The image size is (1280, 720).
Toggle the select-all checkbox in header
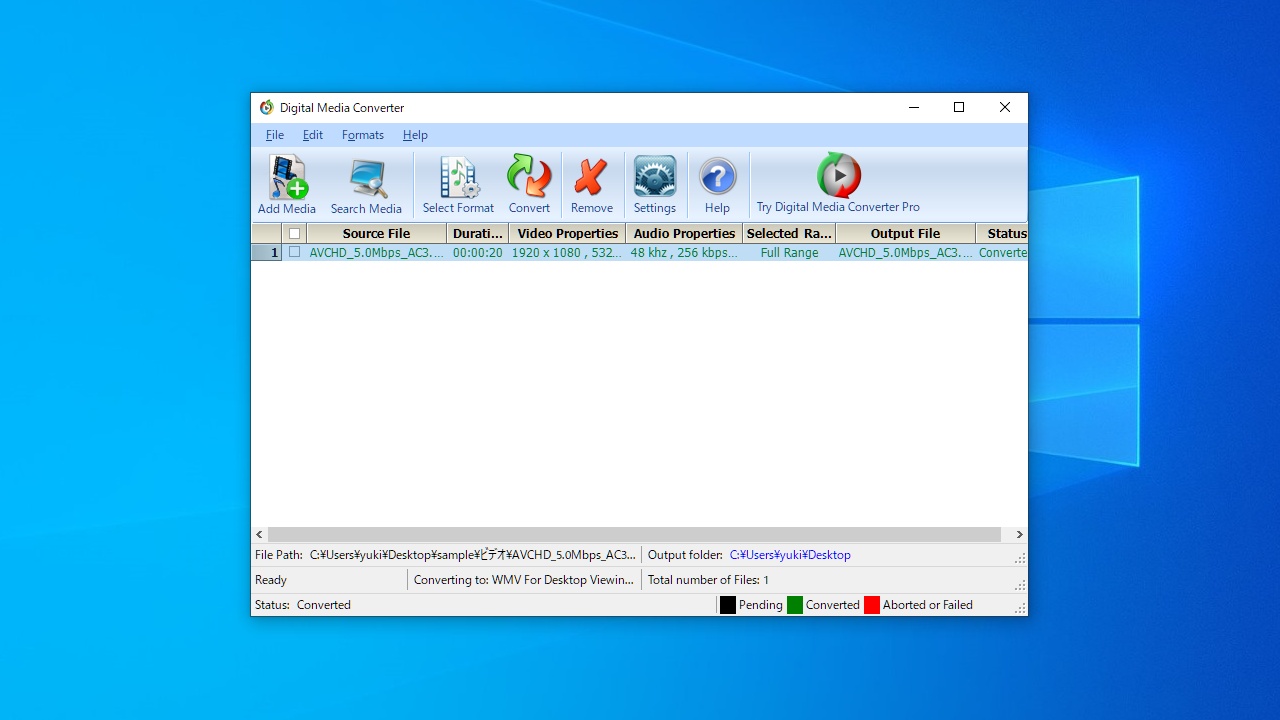point(294,234)
